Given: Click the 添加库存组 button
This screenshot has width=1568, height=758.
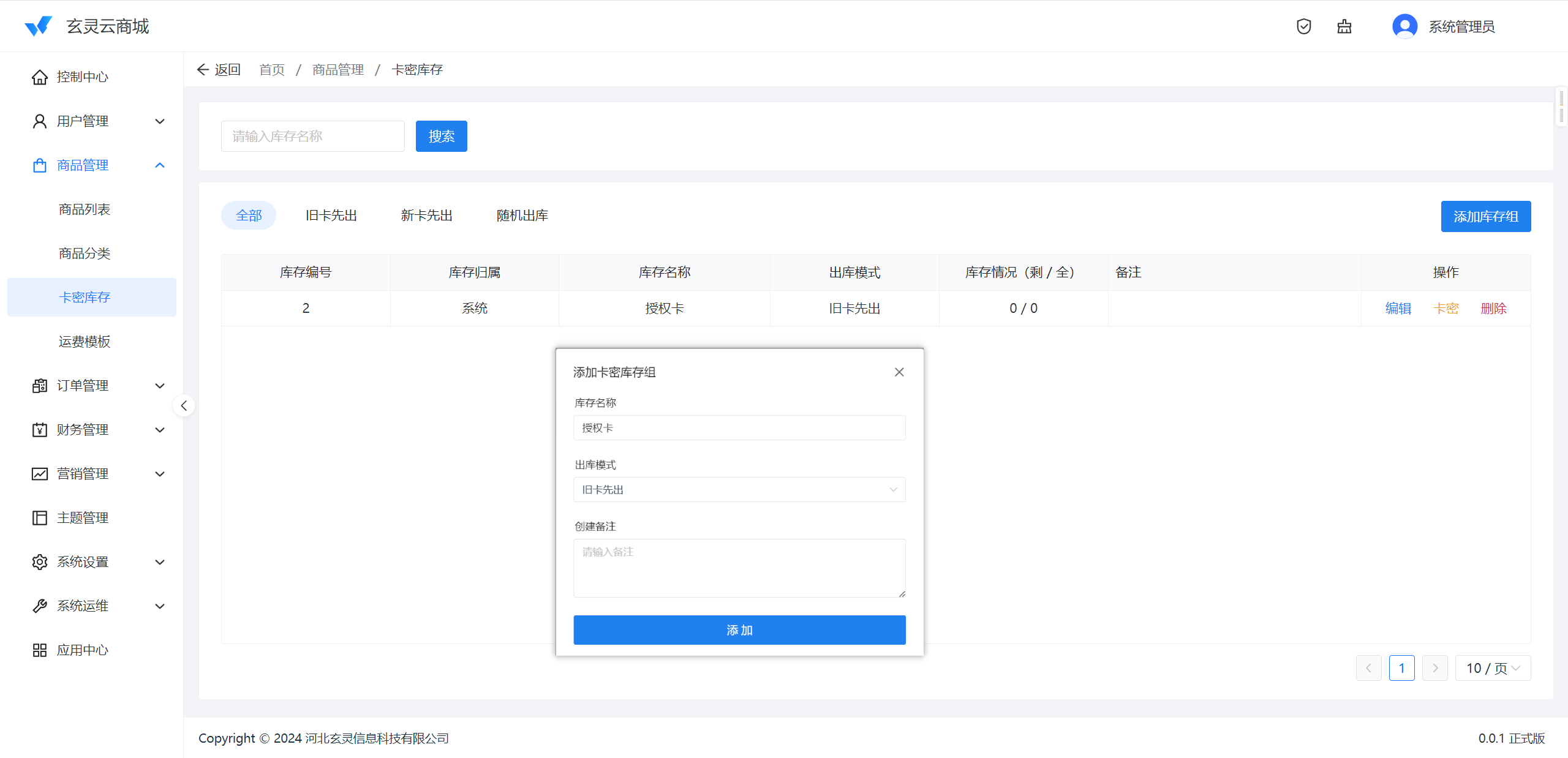Looking at the screenshot, I should click(1485, 217).
